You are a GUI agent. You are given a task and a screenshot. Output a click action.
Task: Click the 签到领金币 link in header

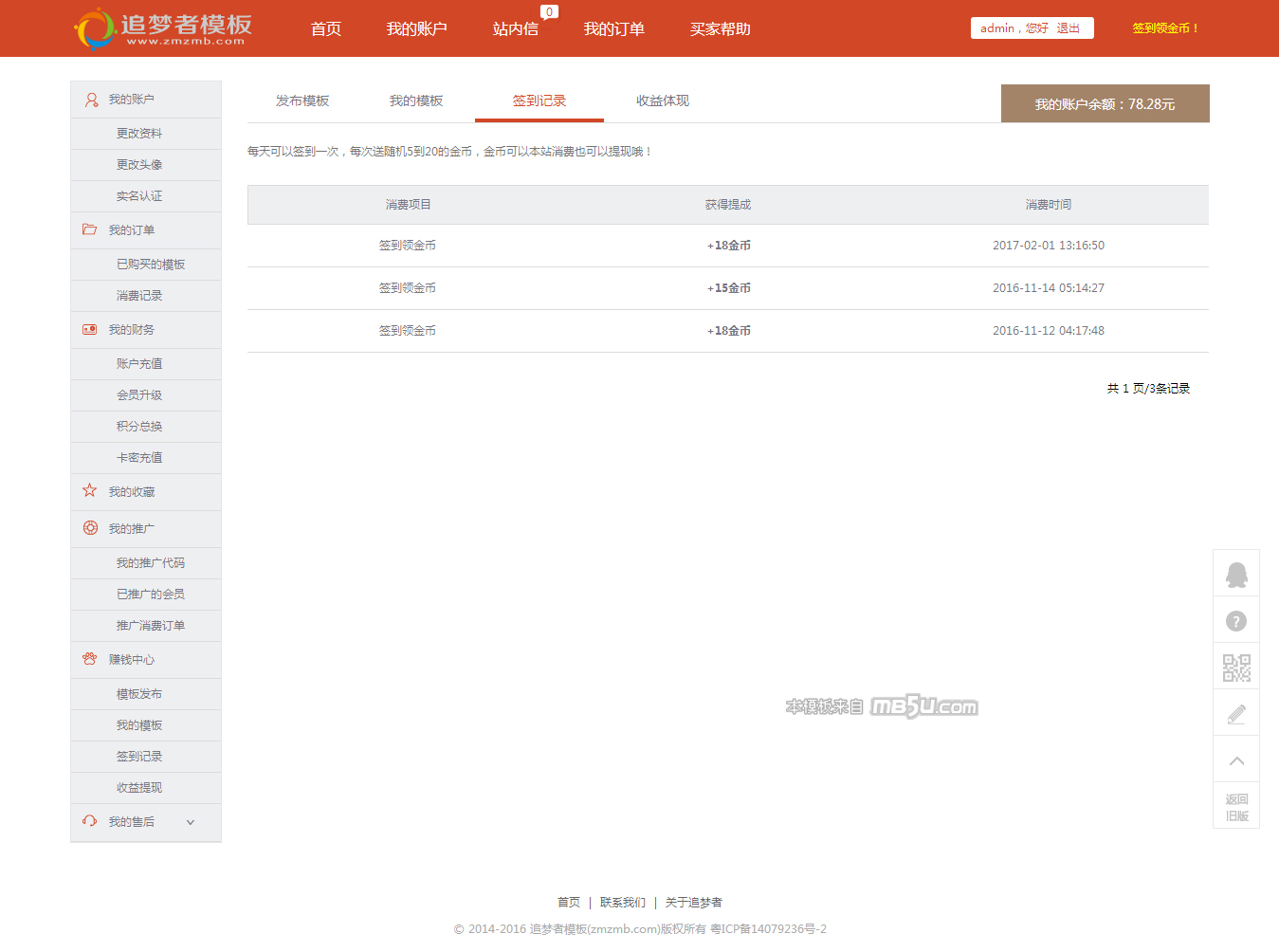pos(1165,28)
